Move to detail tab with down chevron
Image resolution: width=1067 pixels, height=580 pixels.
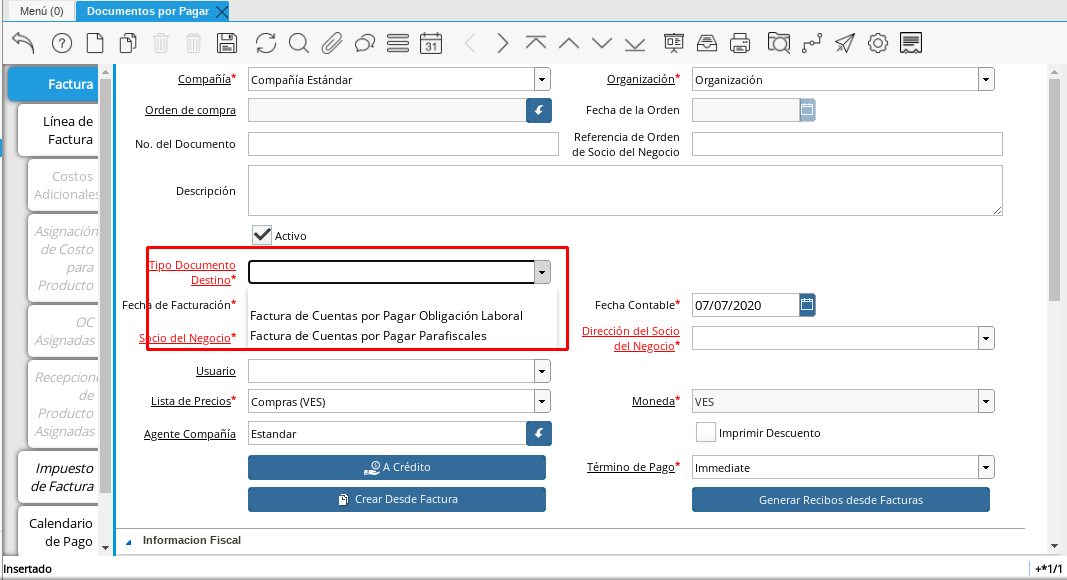[x=602, y=44]
